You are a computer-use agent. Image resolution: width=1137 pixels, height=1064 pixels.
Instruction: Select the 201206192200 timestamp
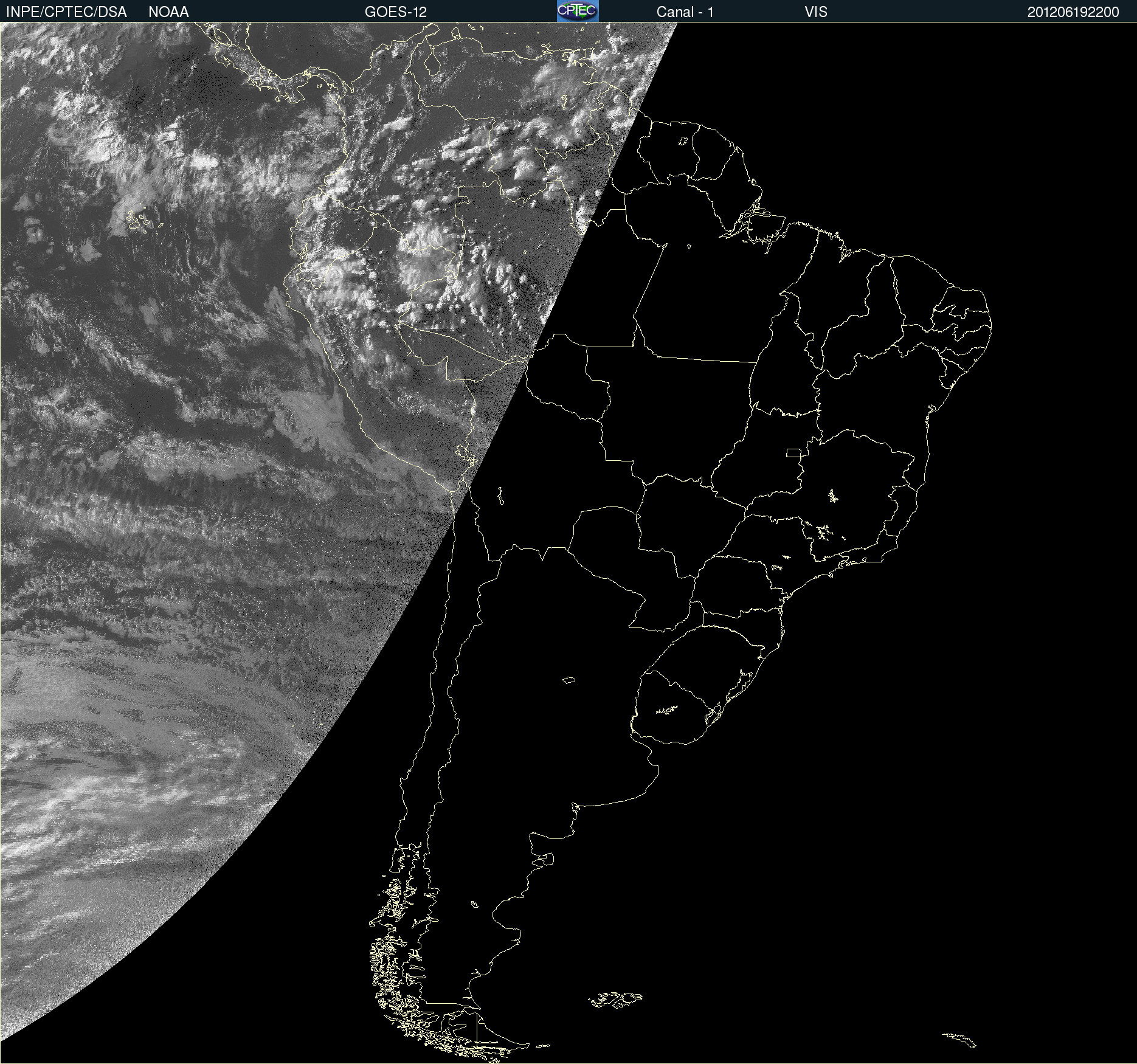(1073, 12)
